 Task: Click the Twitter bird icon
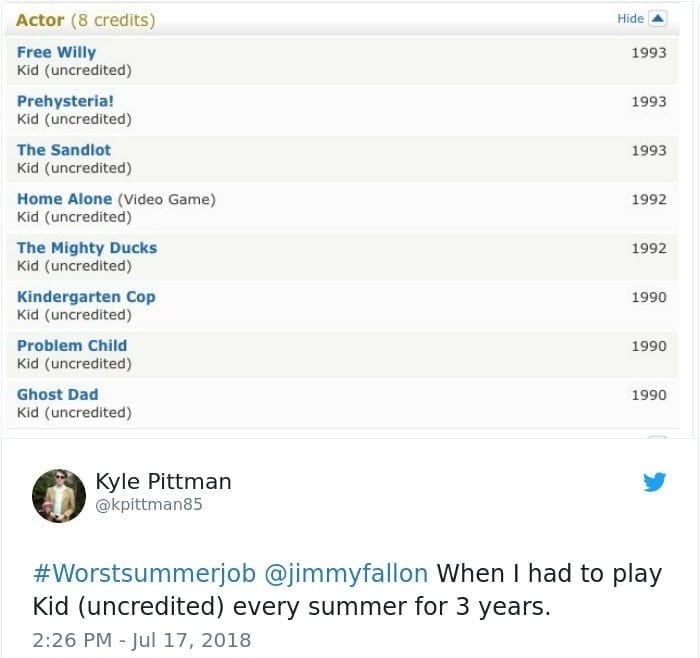coord(654,483)
